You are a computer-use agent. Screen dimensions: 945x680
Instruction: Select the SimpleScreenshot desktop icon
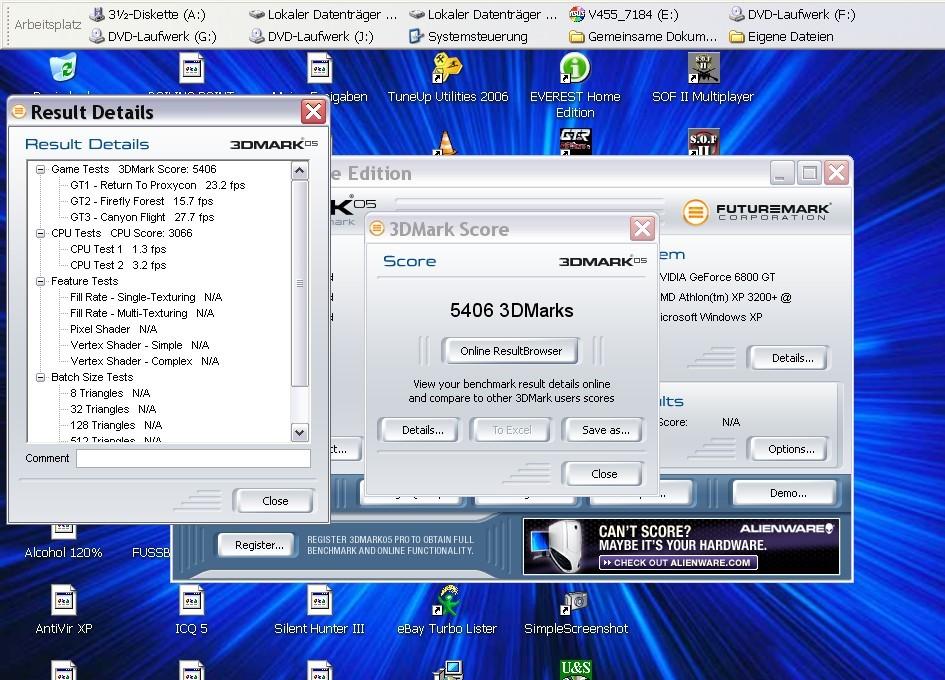576,610
